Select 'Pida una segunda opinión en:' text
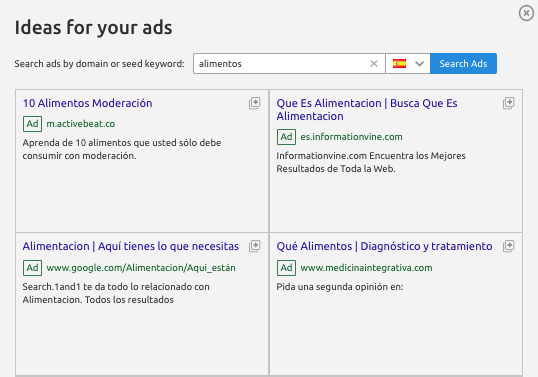538x377 pixels. (340, 287)
